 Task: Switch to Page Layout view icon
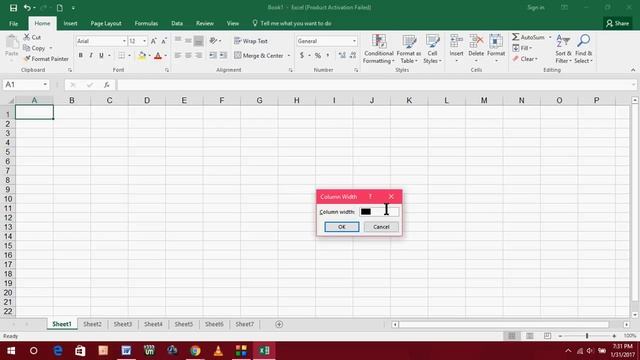point(529,336)
